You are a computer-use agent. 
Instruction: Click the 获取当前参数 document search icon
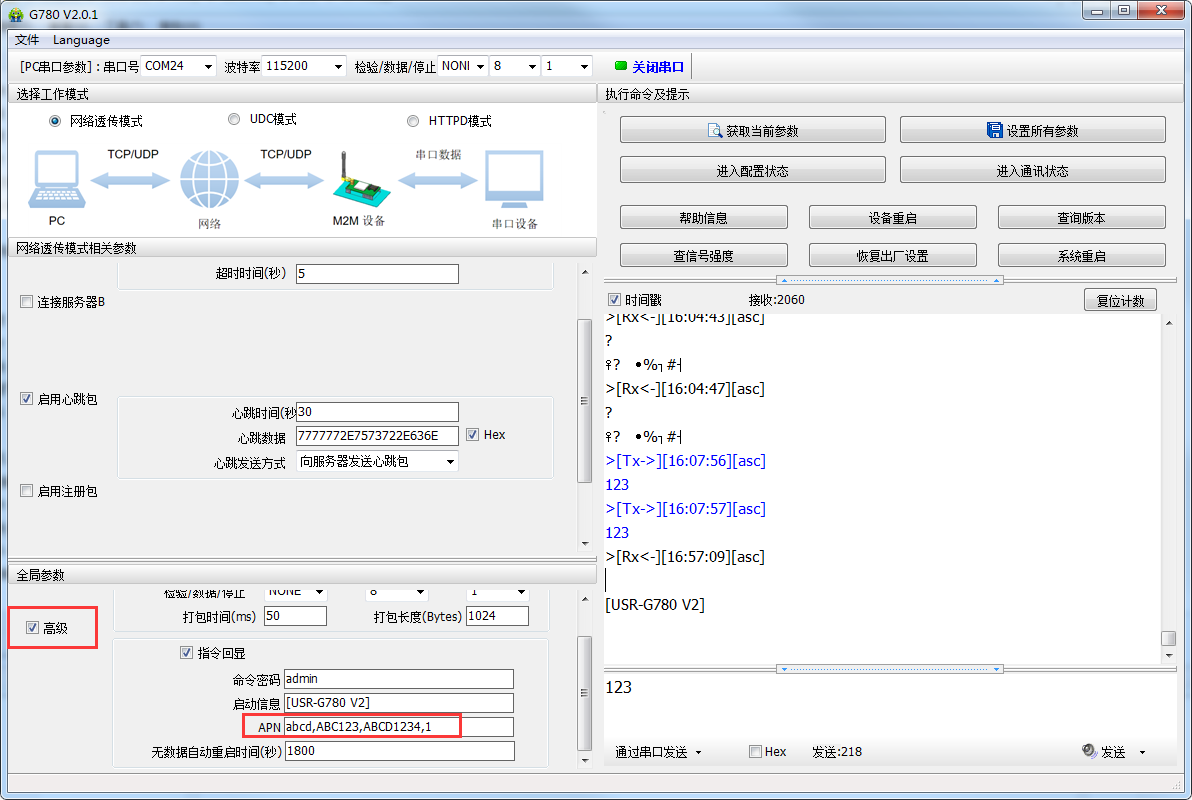point(715,131)
